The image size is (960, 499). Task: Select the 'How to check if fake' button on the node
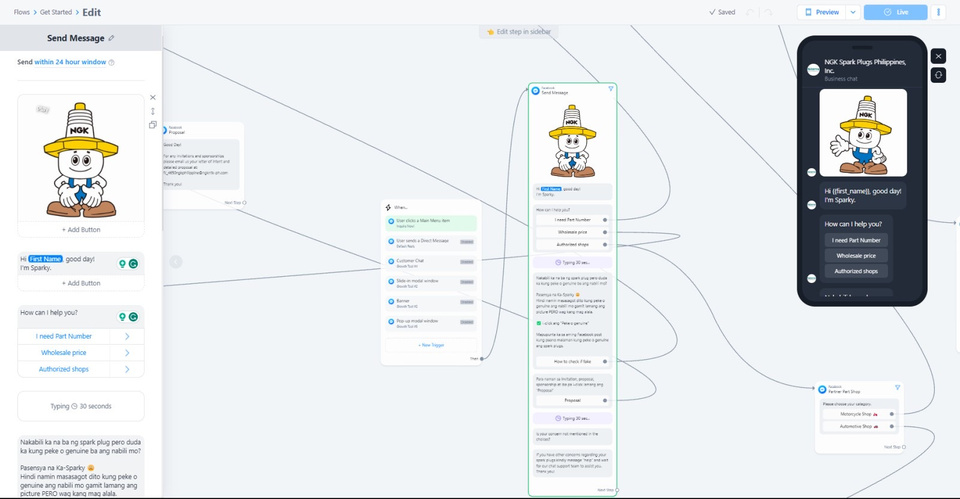pos(572,361)
